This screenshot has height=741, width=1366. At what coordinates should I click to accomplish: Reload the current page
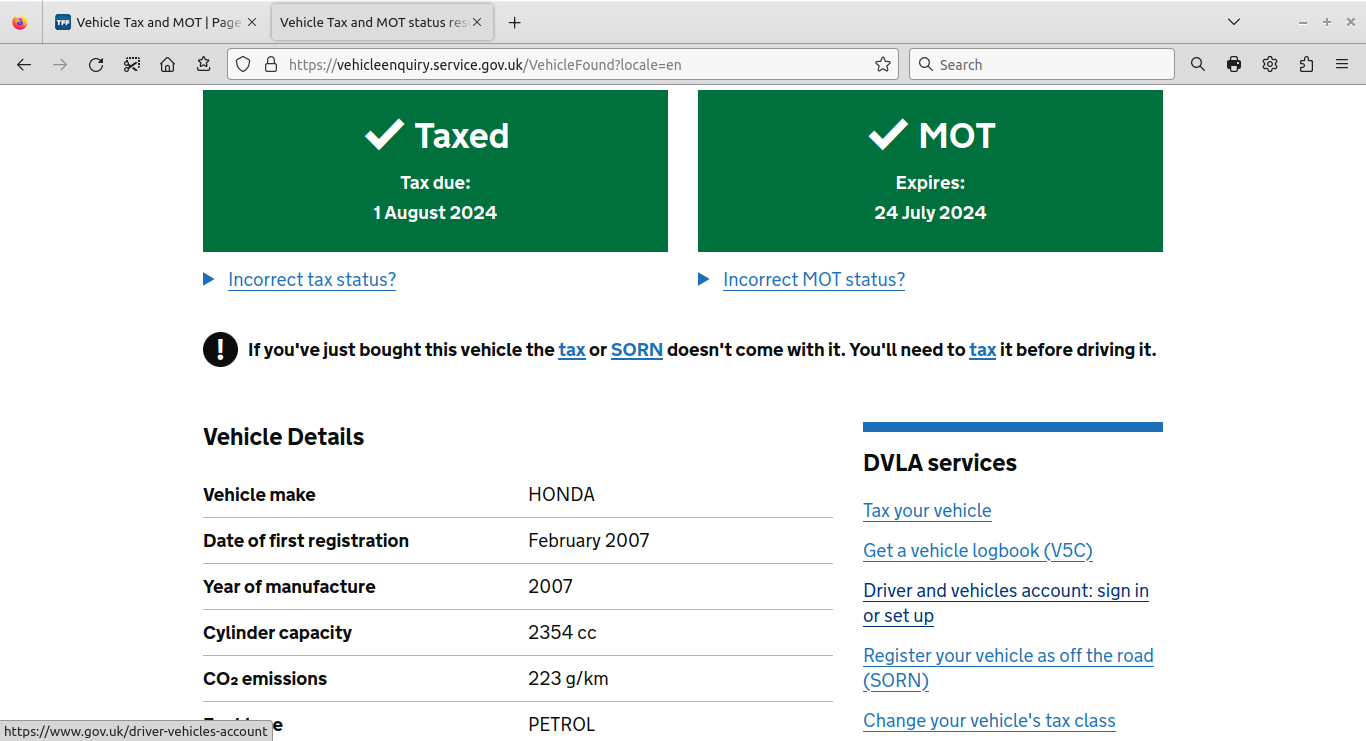tap(96, 64)
